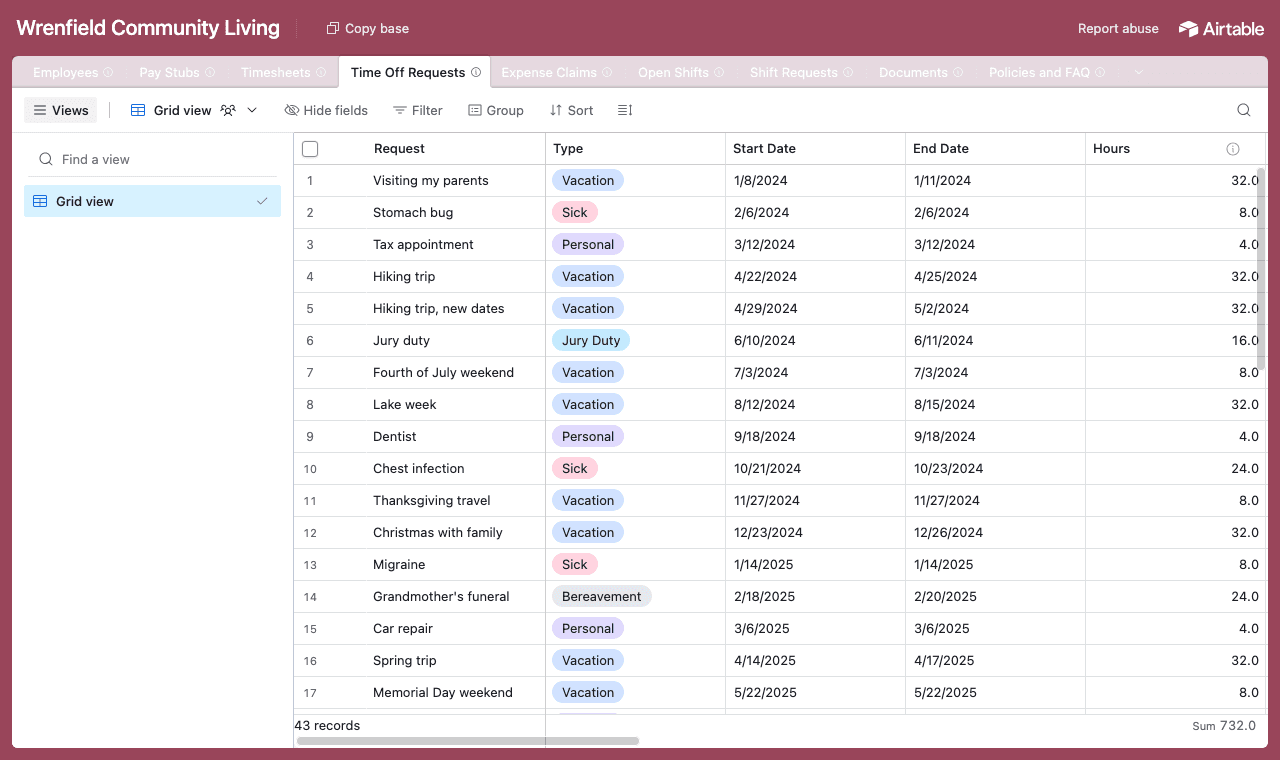
Task: Click the Copy base icon
Action: tap(333, 28)
